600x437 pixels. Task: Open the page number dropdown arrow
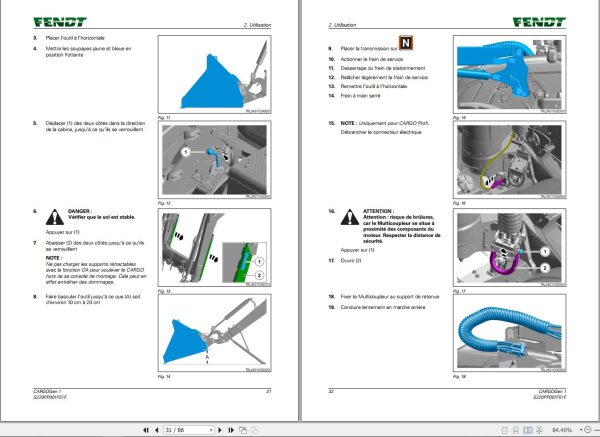tap(211, 430)
